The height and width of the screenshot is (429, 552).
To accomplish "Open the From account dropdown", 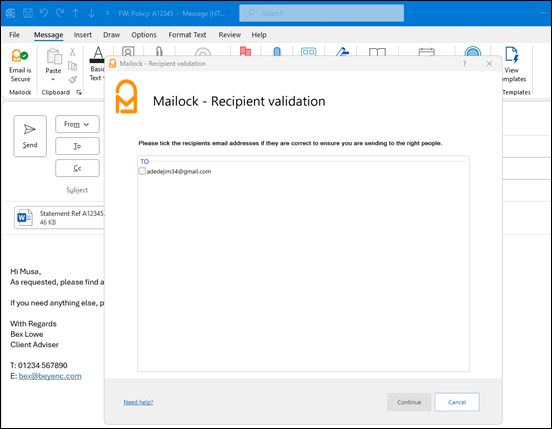I will [77, 124].
